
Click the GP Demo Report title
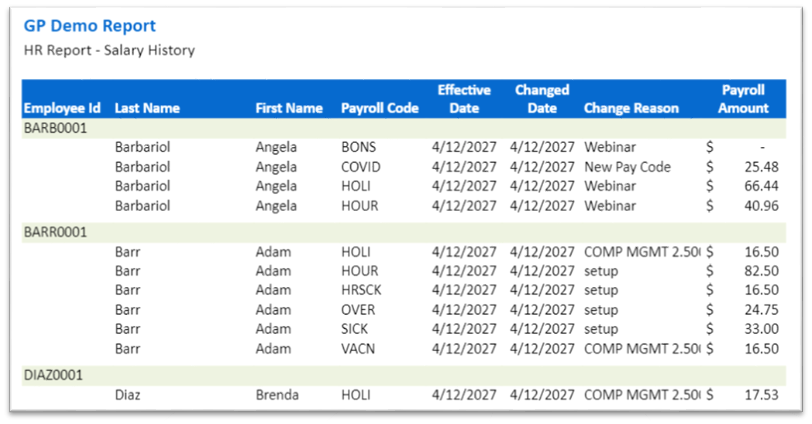pos(90,26)
